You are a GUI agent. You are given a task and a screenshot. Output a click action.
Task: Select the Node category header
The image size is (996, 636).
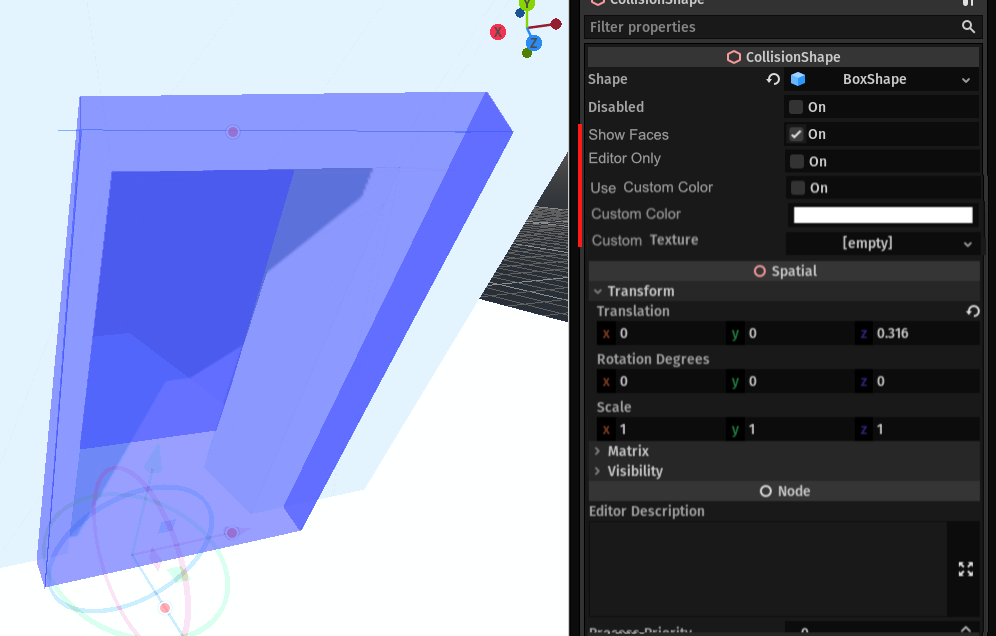[x=784, y=490]
